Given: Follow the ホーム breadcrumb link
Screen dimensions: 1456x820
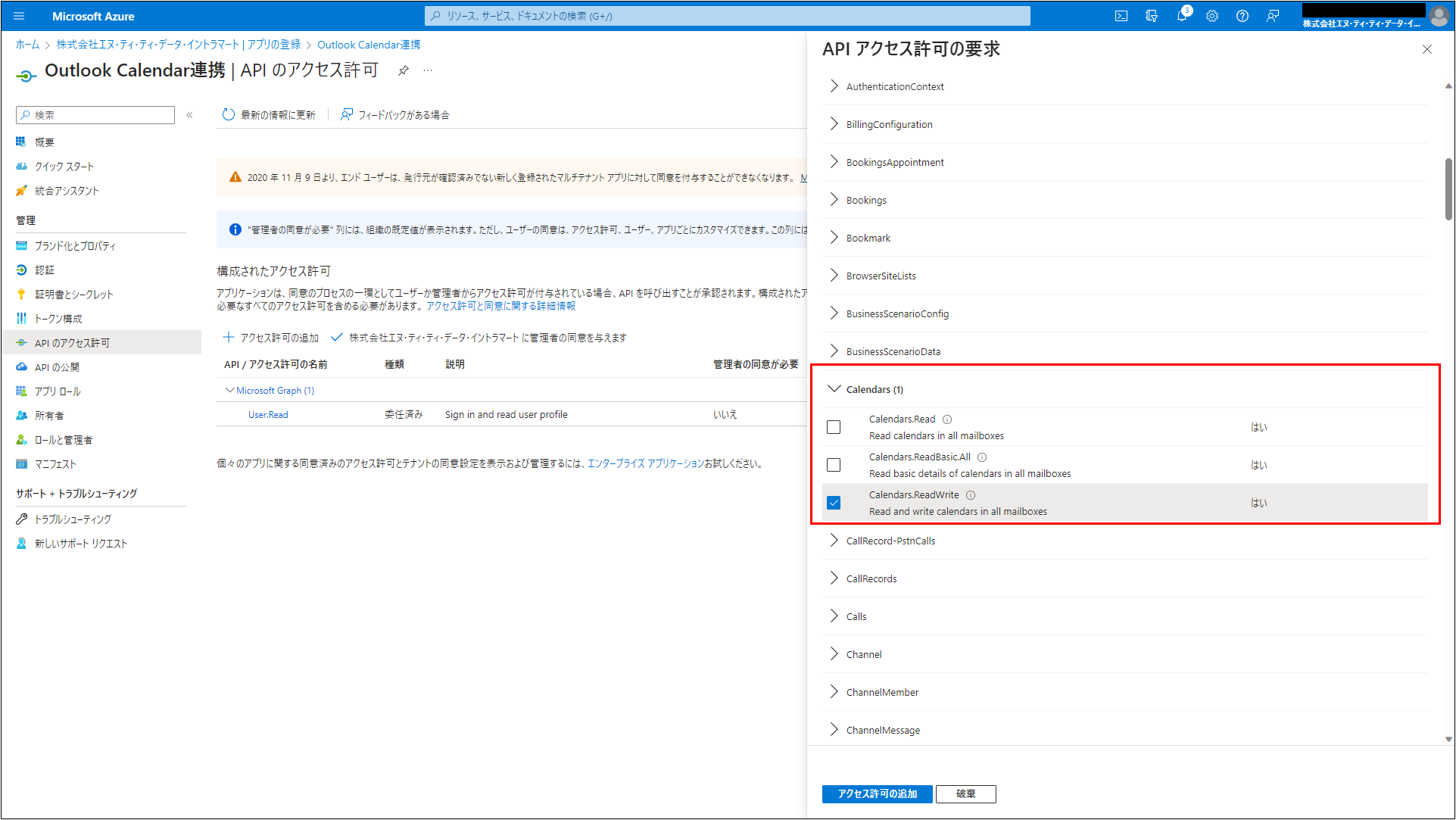Looking at the screenshot, I should [x=27, y=45].
